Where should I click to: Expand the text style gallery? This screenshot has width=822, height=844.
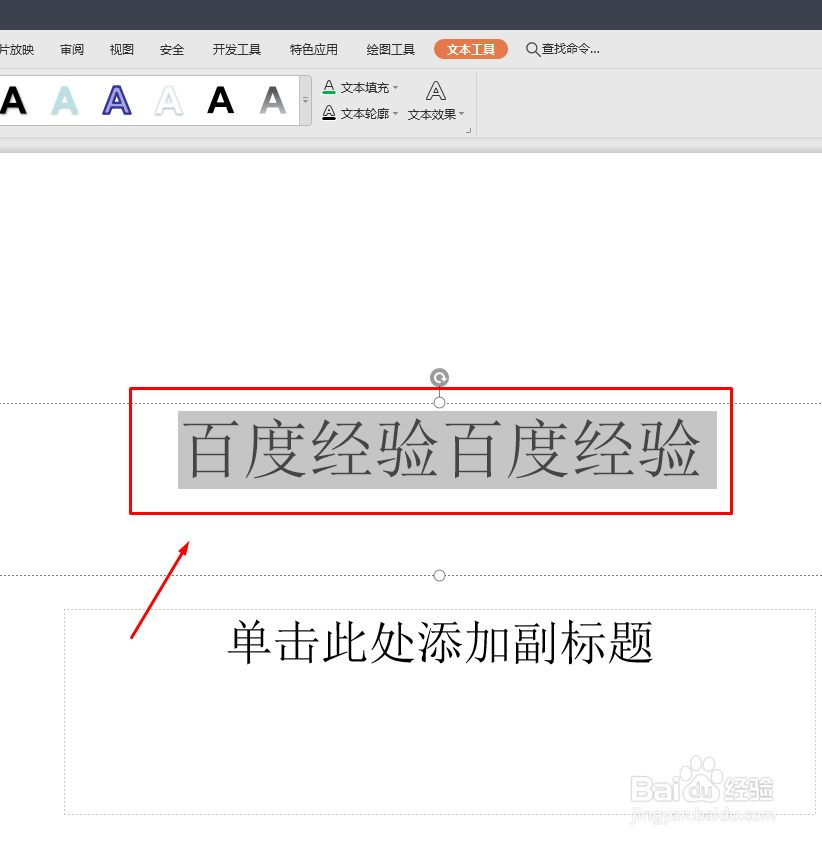tap(305, 101)
